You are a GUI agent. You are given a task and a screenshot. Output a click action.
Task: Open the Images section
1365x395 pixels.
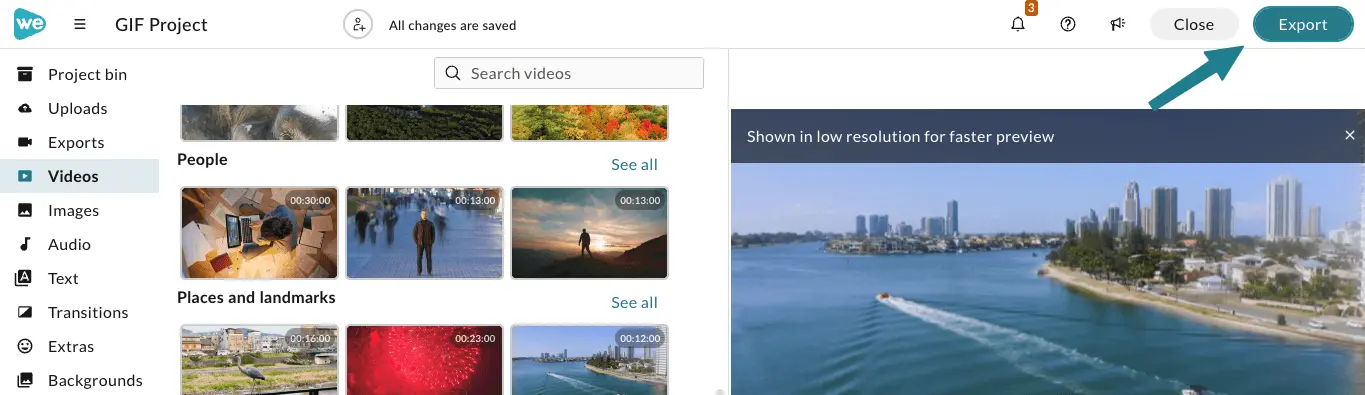pos(79,210)
